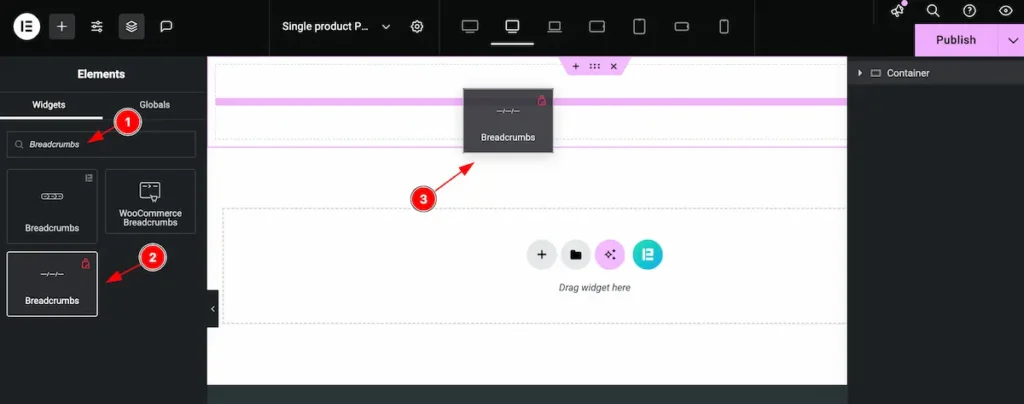Toggle the Structure layers icon

pos(131,27)
